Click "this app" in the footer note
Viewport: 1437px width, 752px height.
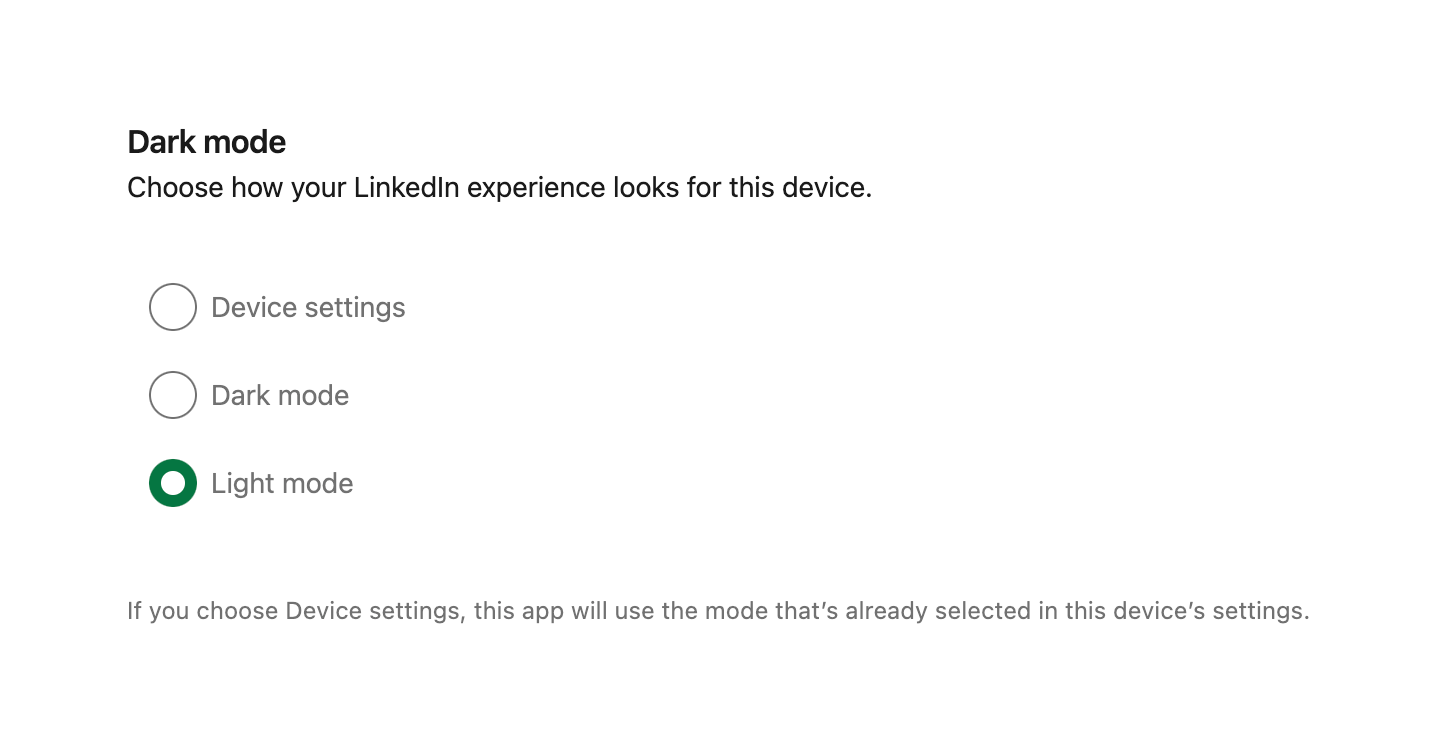519,611
